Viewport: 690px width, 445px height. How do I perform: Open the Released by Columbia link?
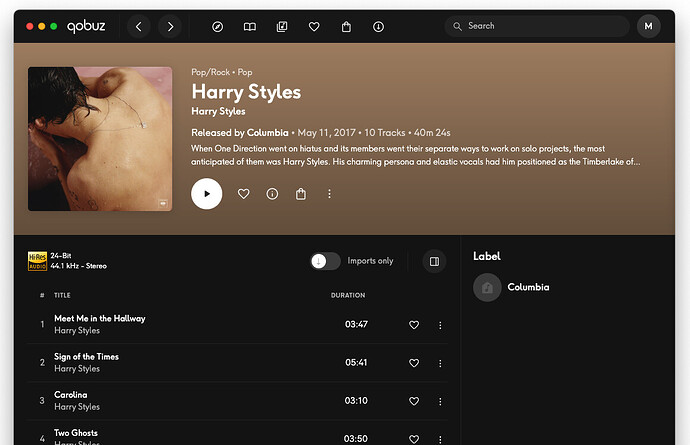pos(239,132)
